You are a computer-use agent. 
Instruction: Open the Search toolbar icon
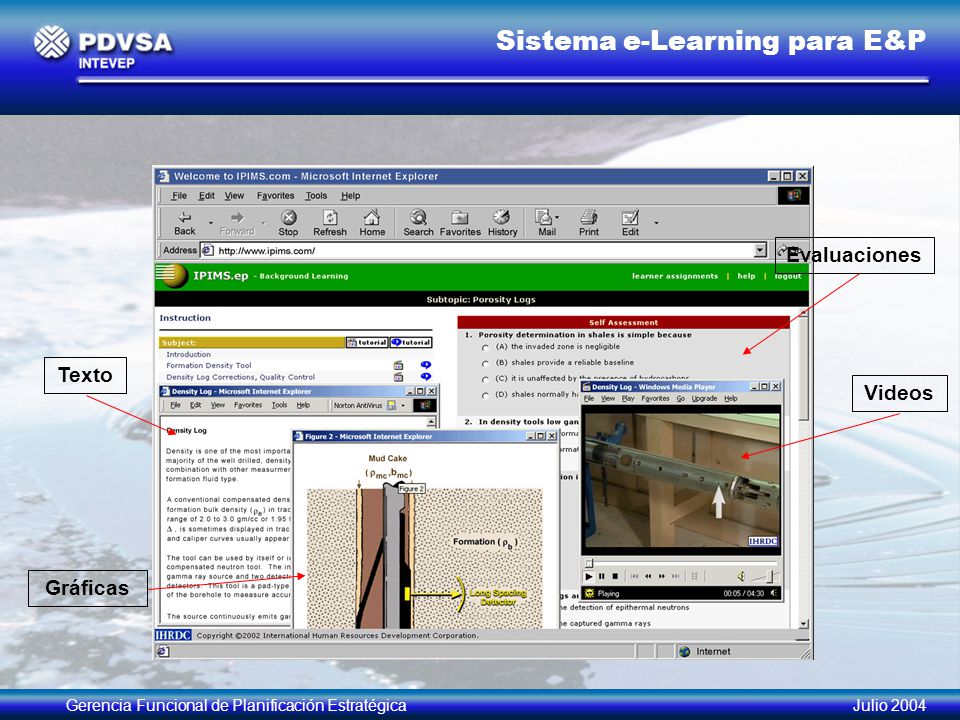pyautogui.click(x=418, y=223)
